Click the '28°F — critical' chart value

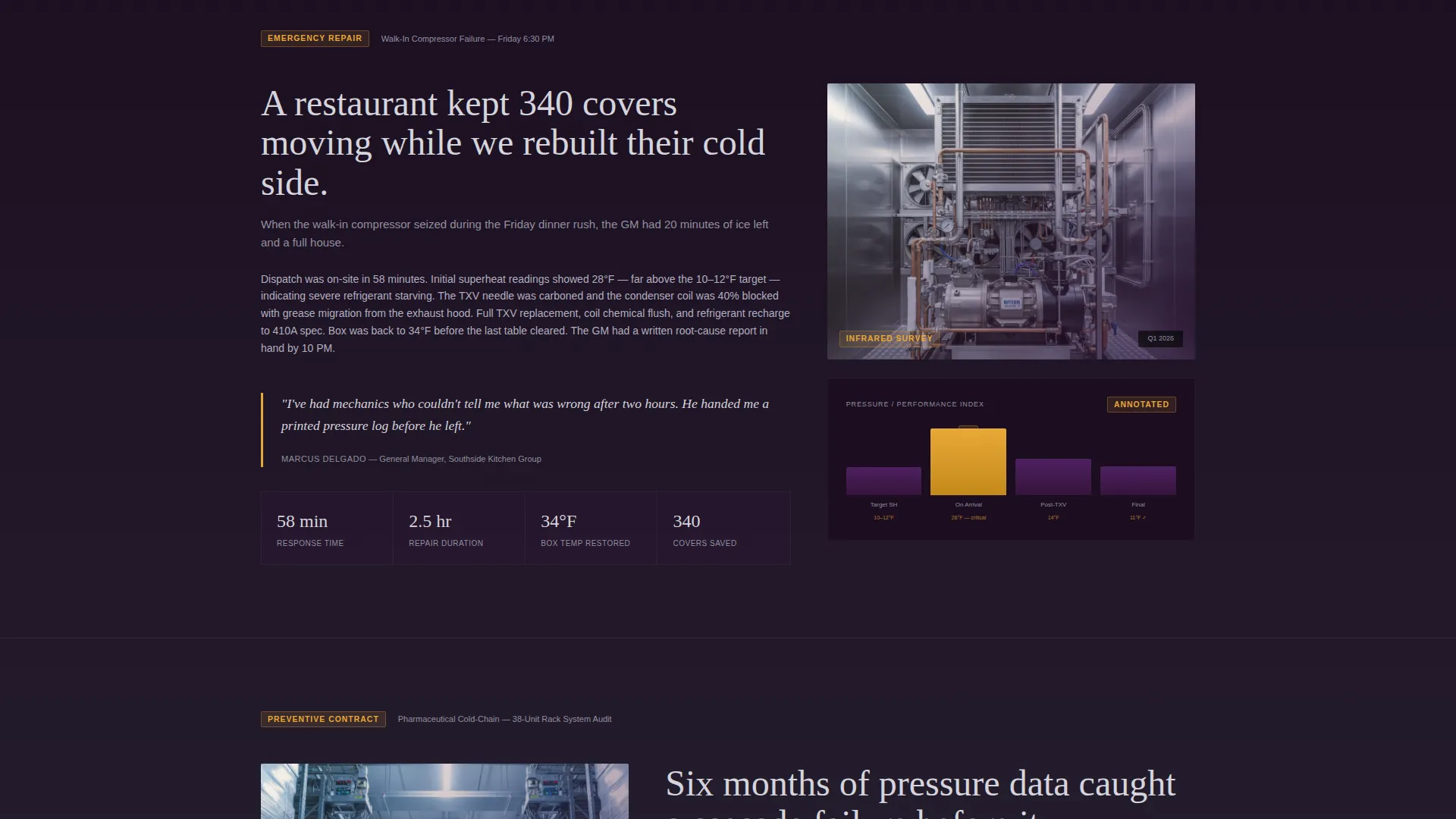(x=968, y=518)
